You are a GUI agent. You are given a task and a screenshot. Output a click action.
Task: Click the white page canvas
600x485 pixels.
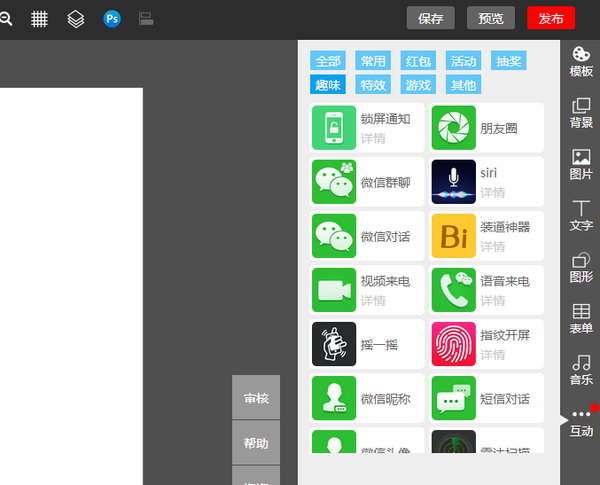pos(71,286)
